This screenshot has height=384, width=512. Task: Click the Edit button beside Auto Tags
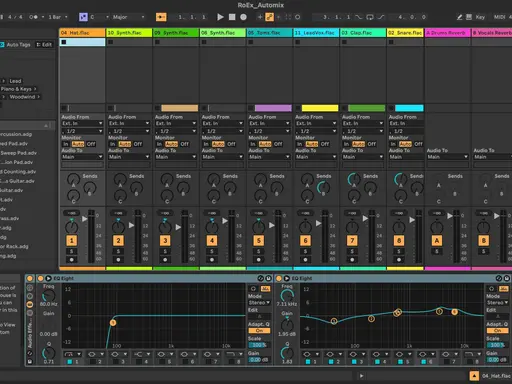click(x=44, y=44)
